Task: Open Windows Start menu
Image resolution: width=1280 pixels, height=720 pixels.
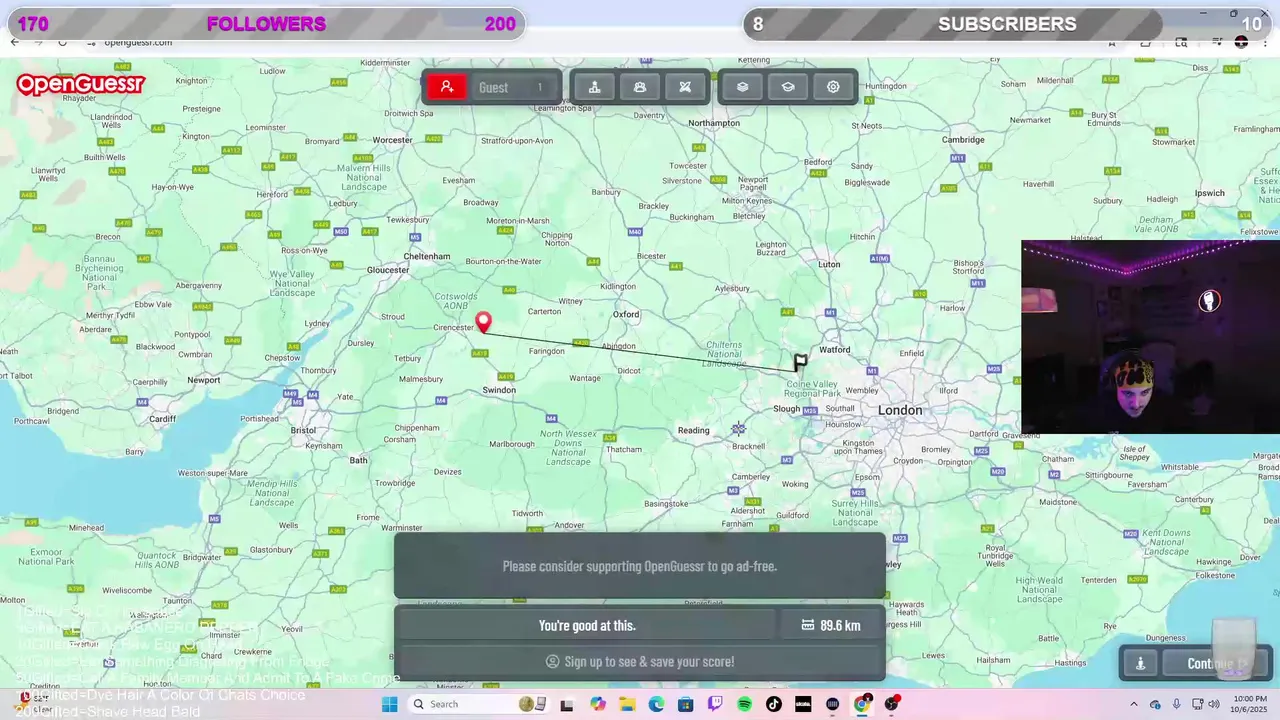Action: [389, 704]
